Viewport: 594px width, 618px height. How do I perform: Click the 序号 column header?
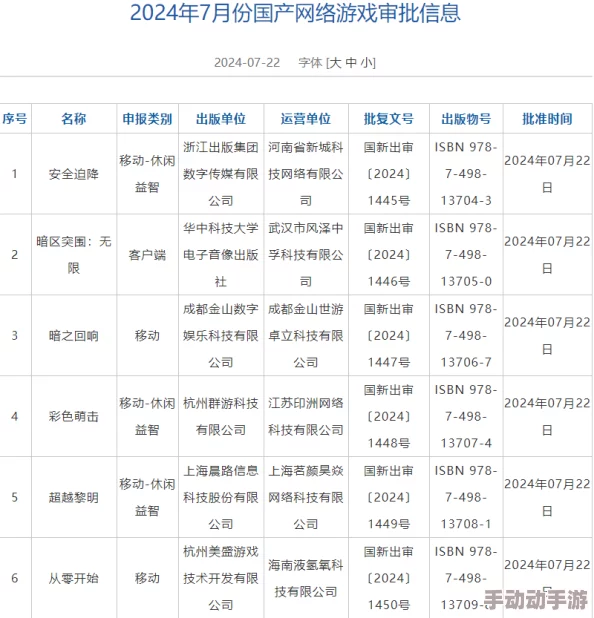click(x=15, y=119)
